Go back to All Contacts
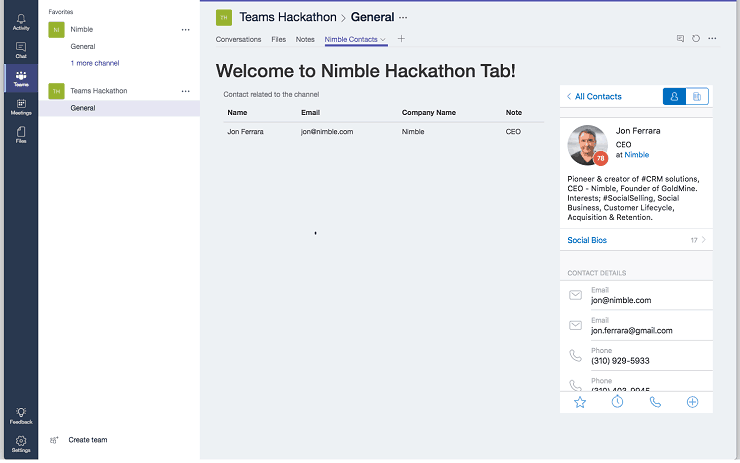740x463 pixels. click(x=594, y=96)
